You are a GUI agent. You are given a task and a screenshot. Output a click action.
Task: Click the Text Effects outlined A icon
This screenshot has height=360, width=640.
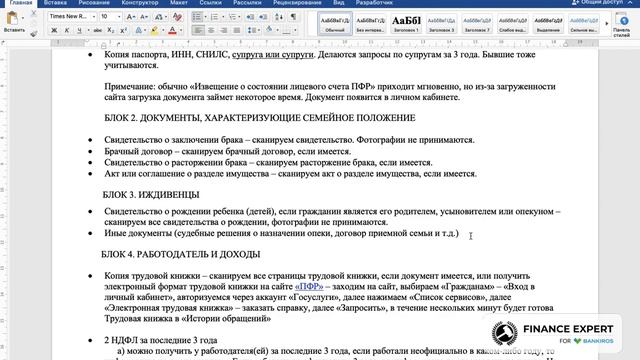tap(139, 30)
